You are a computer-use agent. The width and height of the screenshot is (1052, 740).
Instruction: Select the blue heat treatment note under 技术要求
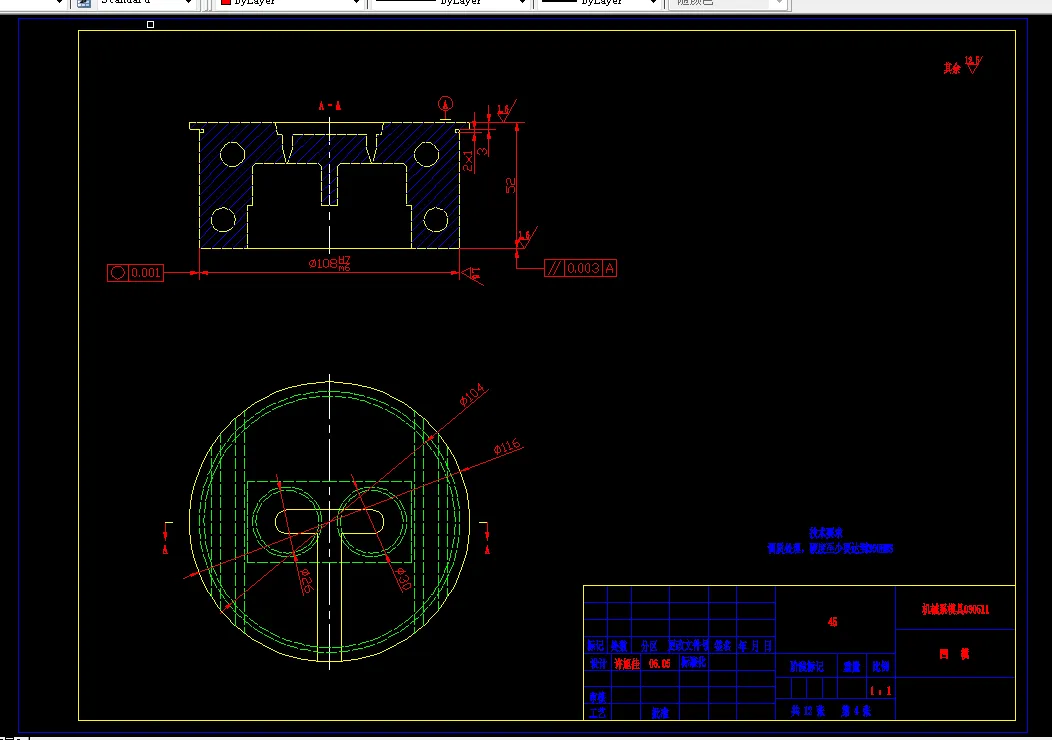click(x=831, y=549)
